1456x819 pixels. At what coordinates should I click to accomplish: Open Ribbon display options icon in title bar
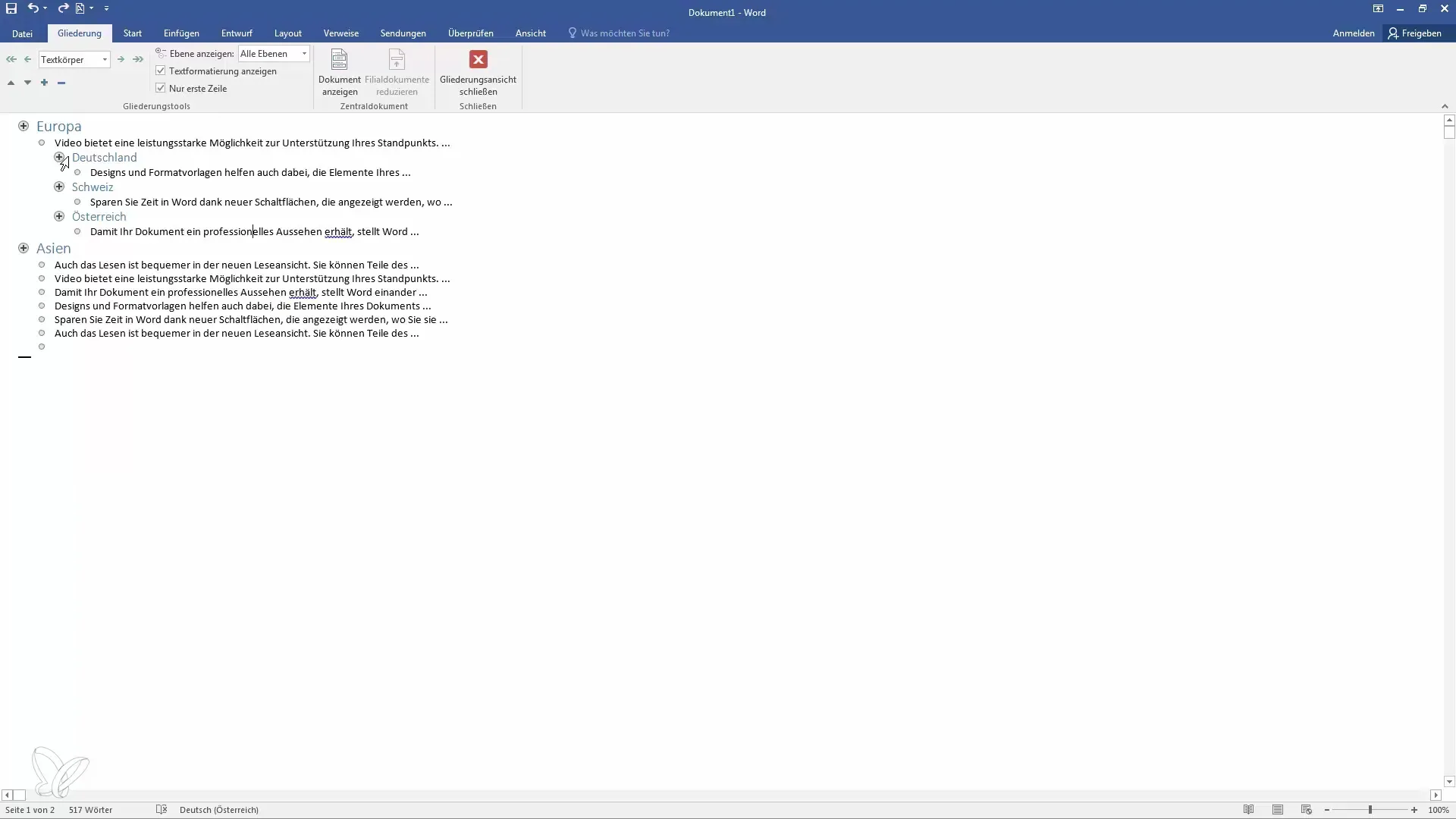1378,9
